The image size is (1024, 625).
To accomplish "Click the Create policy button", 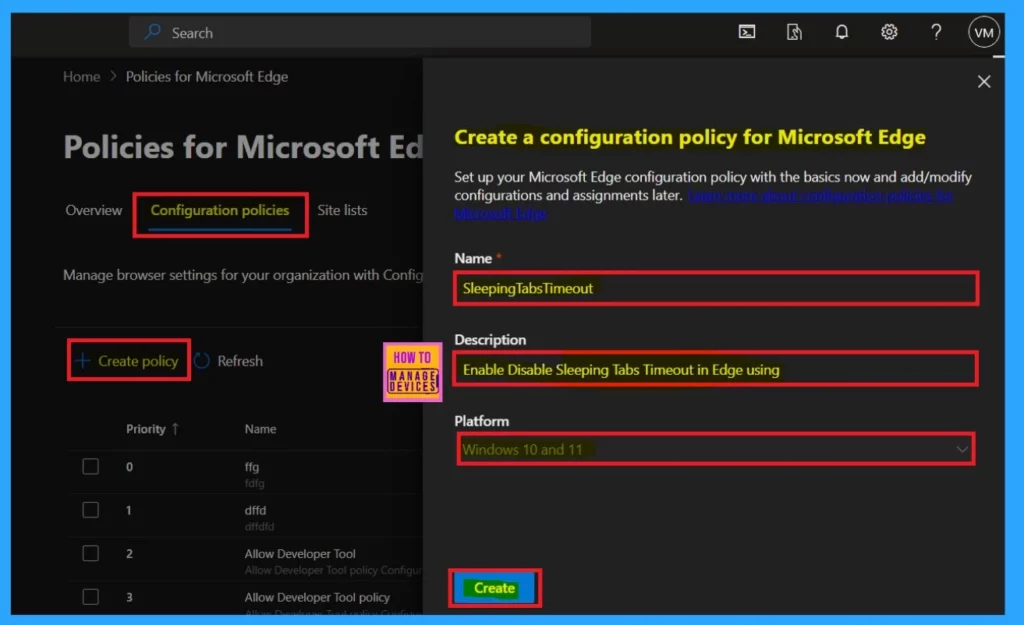I will click(x=129, y=361).
